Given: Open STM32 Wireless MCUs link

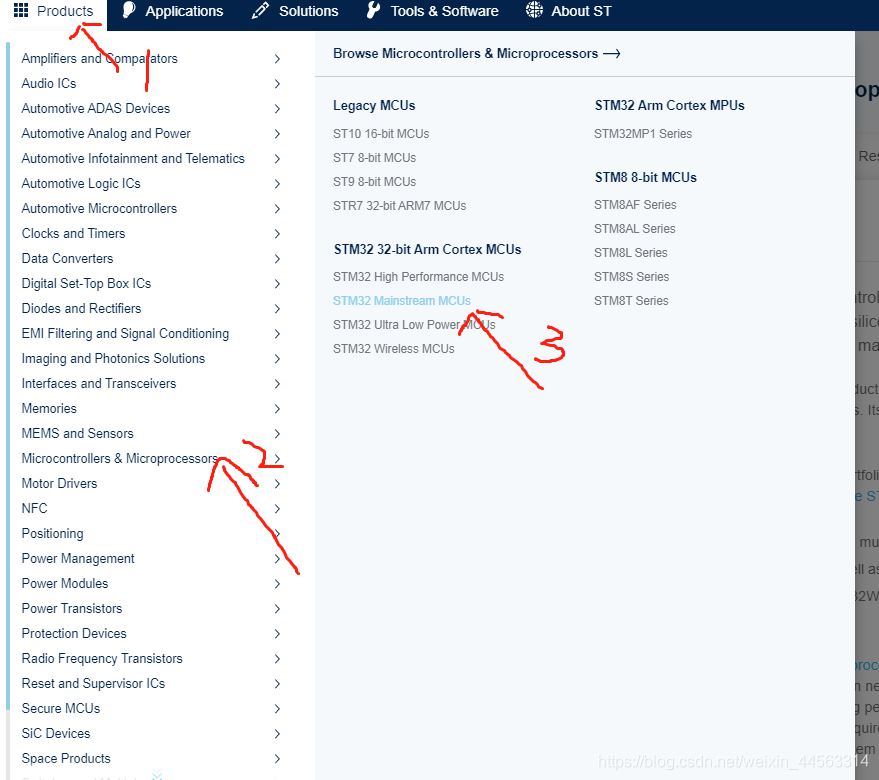Looking at the screenshot, I should tap(394, 349).
